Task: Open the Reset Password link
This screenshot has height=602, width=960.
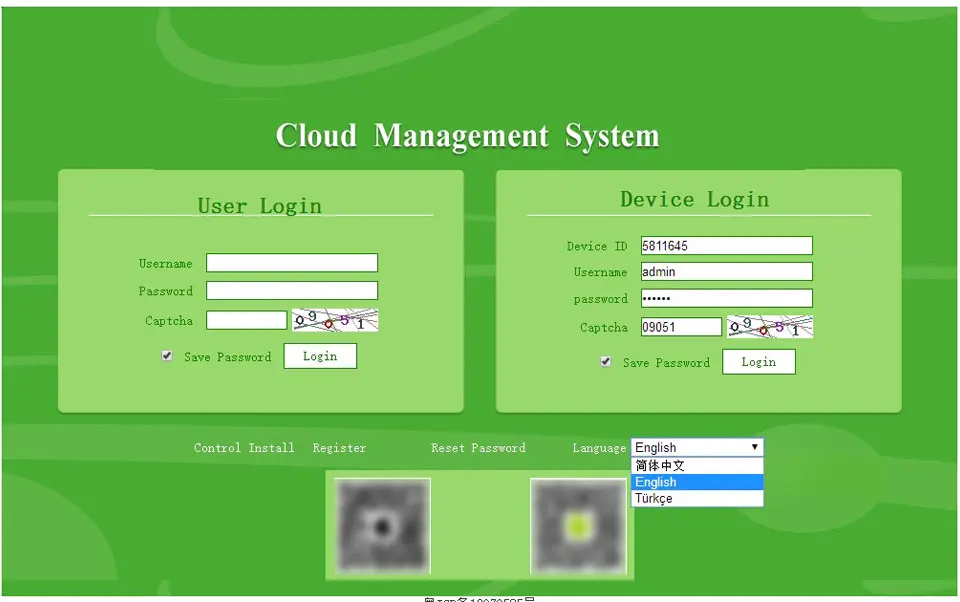Action: tap(478, 448)
